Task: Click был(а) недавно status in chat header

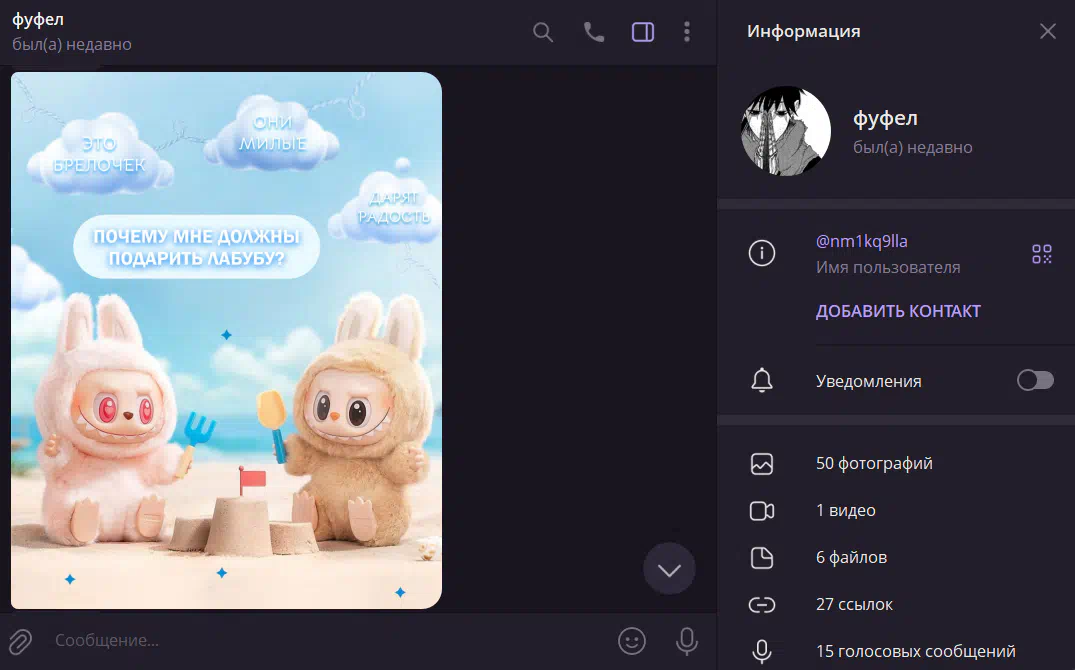Action: point(72,45)
